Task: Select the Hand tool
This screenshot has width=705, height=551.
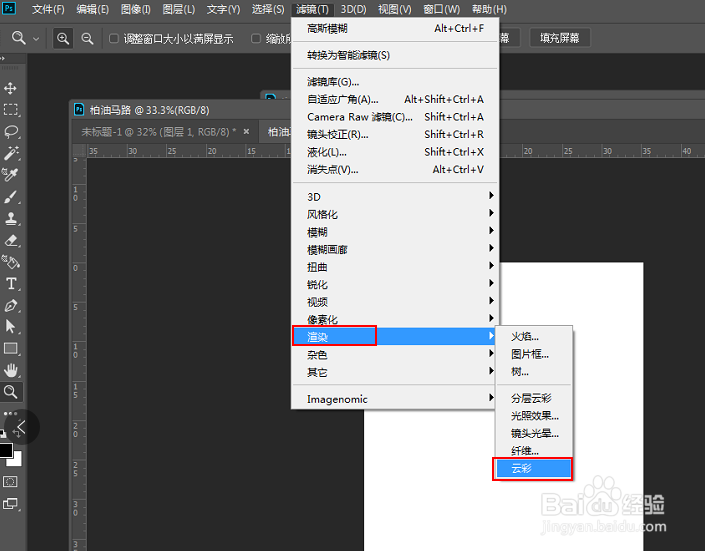Action: click(11, 370)
